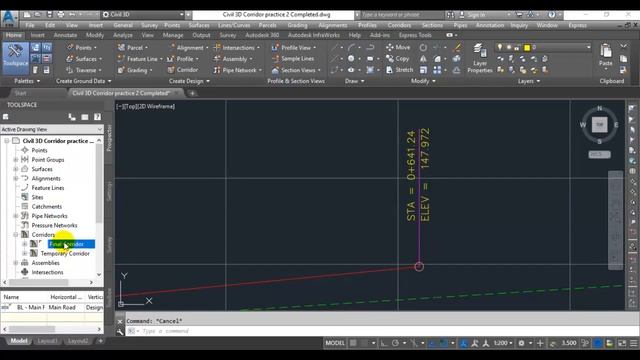Toggle grid display in status bar
Screen dimensions: 640x360
pos(353,343)
